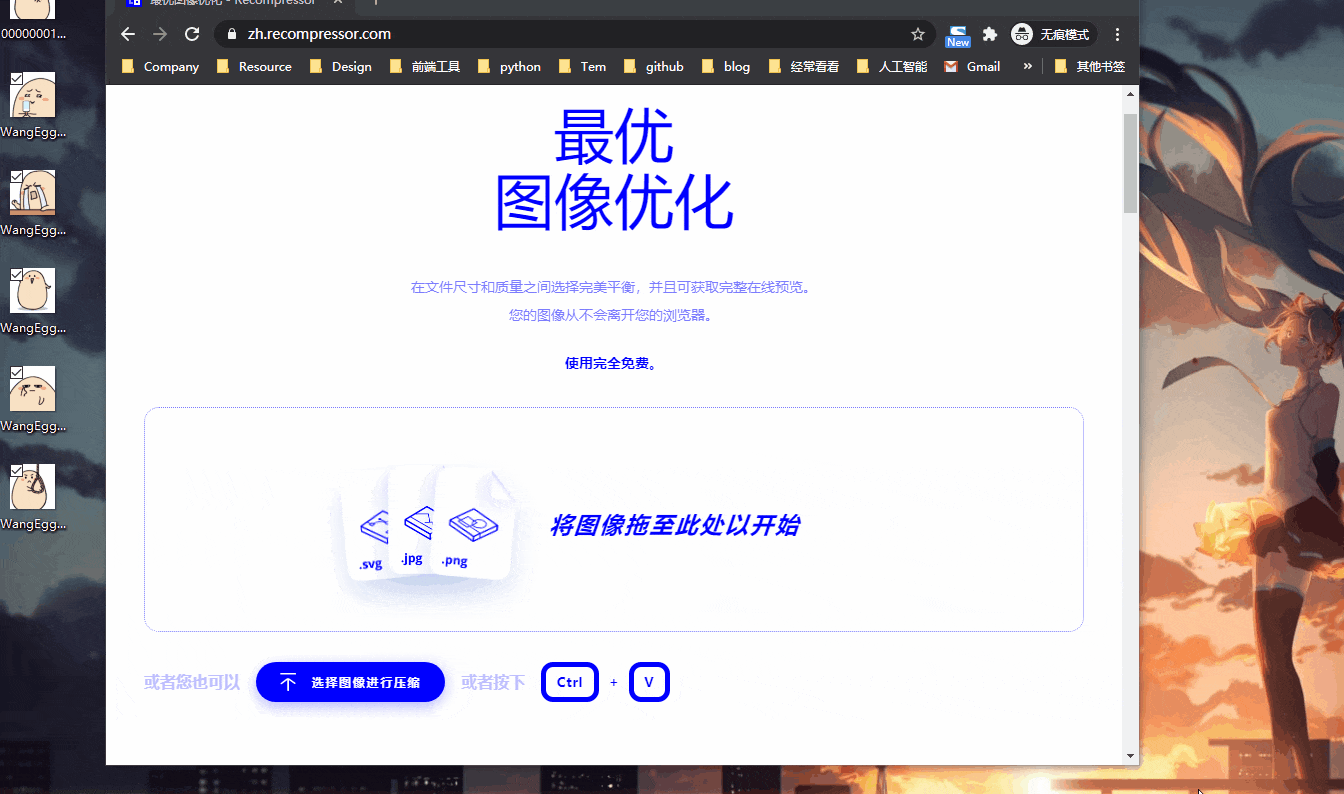Open the 00000001 desktop icon
This screenshot has width=1344, height=794.
click(x=33, y=20)
